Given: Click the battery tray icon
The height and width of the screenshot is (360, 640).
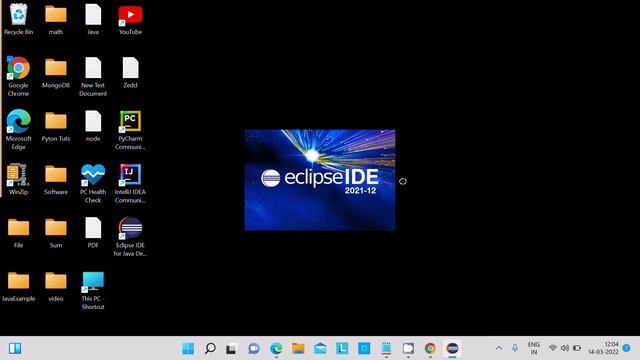Looking at the screenshot, I should 577,348.
